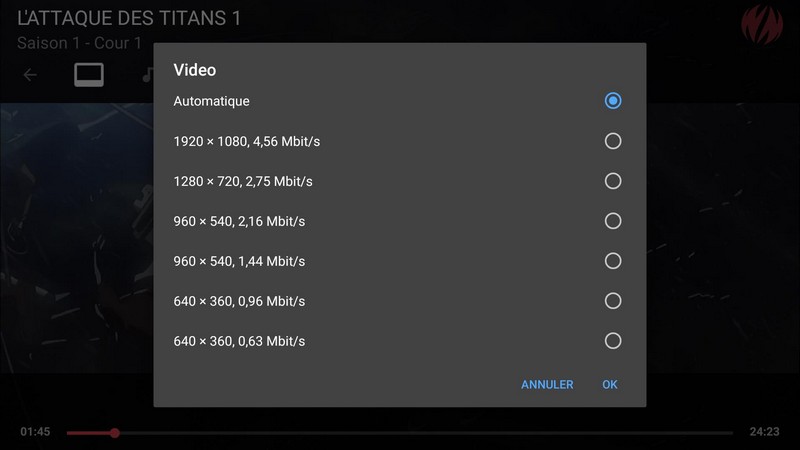Choose 1920 × 1080, 4,56 Mbit/s quality

tap(613, 141)
